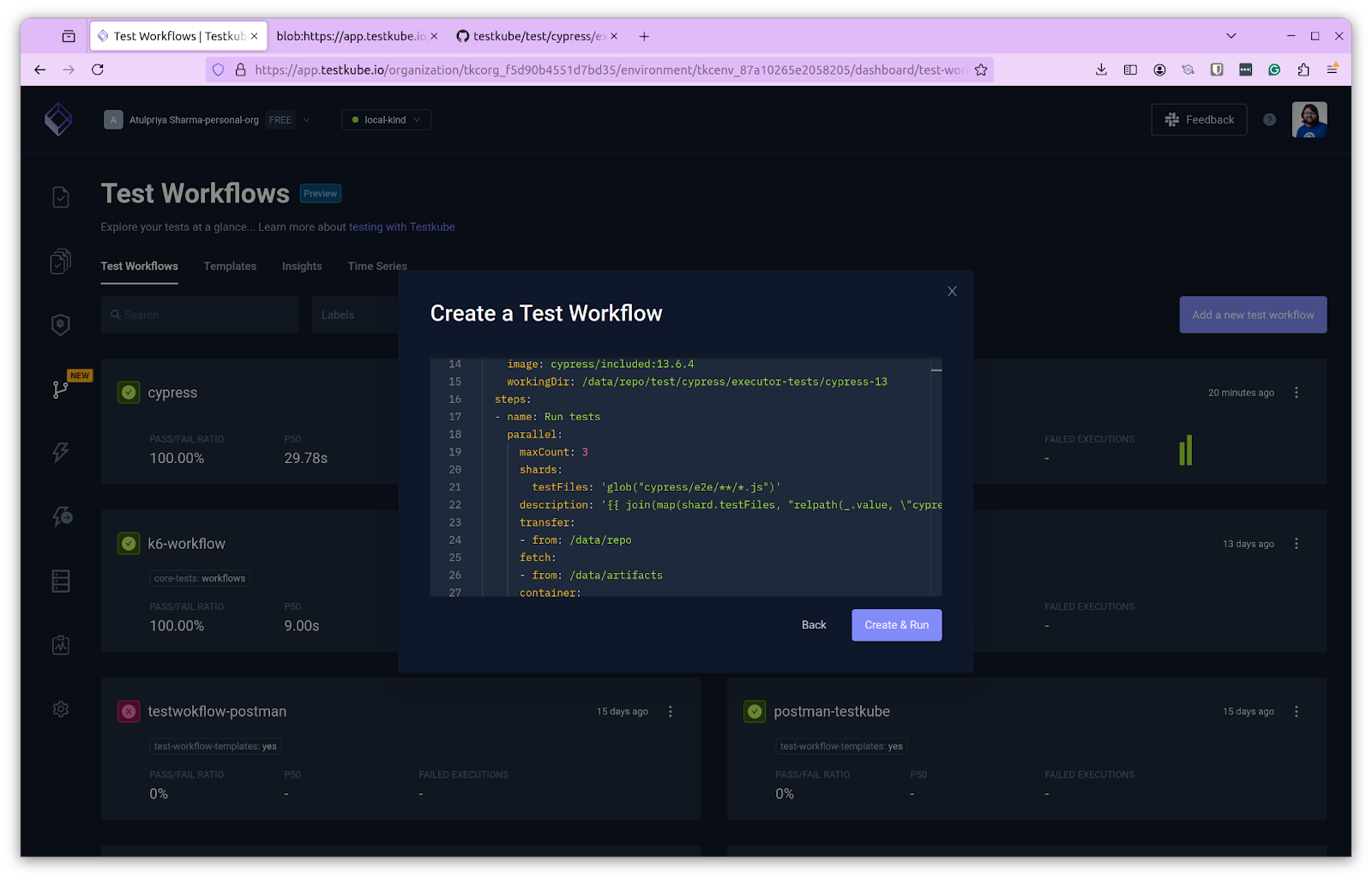
Task: Click the cypress execution history bars
Action: [1185, 450]
